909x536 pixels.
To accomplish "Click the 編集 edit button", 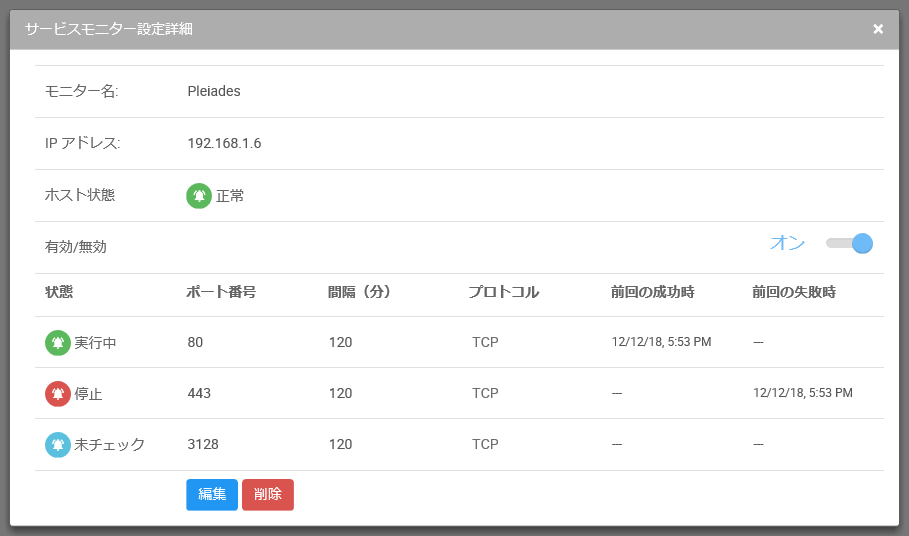I will (212, 494).
